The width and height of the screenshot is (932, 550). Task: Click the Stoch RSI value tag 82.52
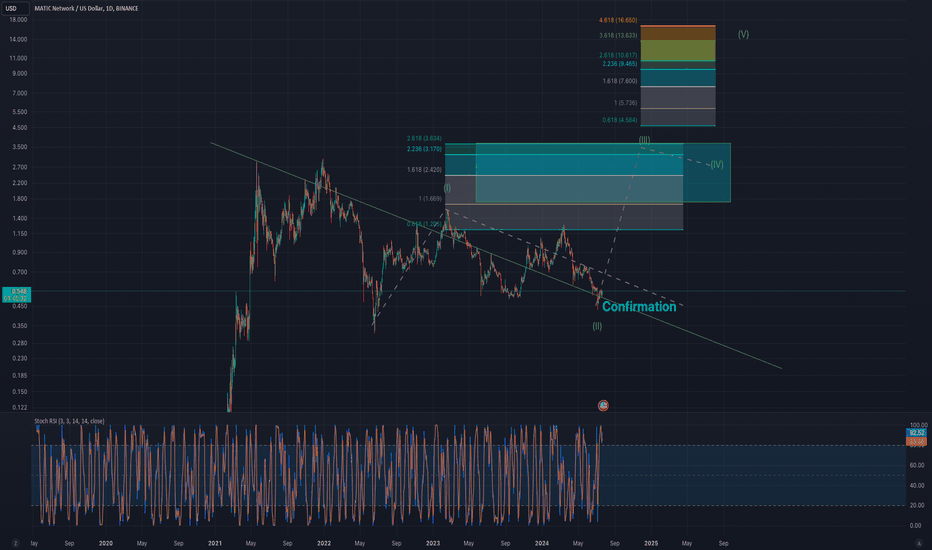[x=916, y=433]
